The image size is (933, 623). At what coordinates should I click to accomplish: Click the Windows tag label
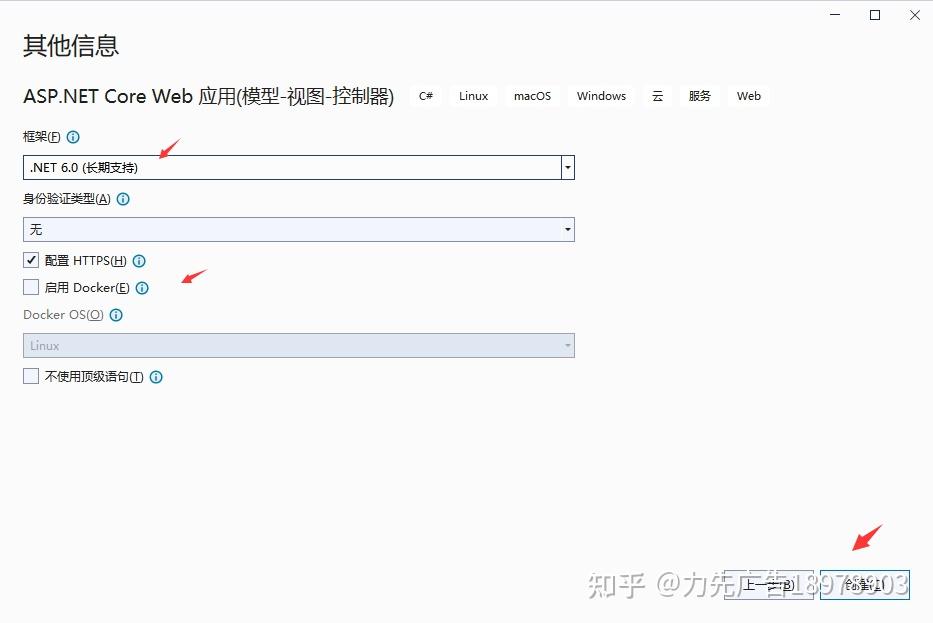coord(602,96)
